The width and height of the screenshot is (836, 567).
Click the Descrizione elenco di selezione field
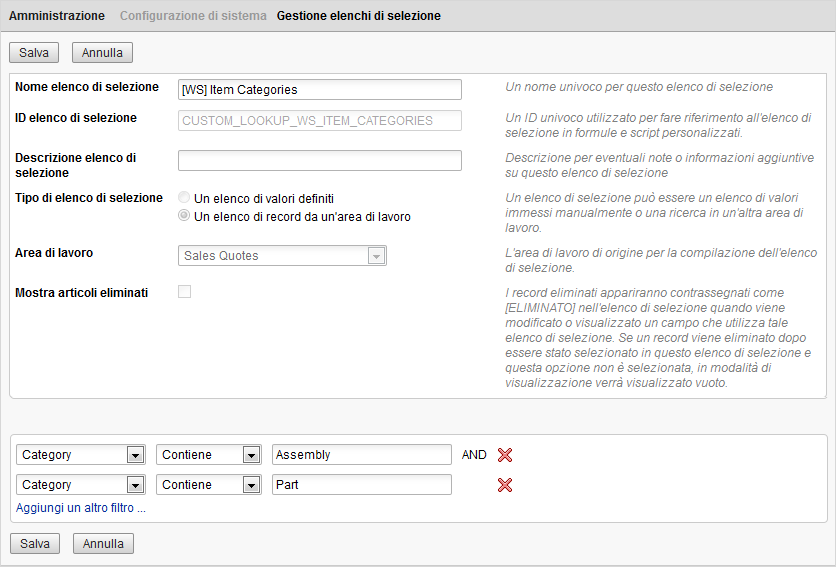320,161
